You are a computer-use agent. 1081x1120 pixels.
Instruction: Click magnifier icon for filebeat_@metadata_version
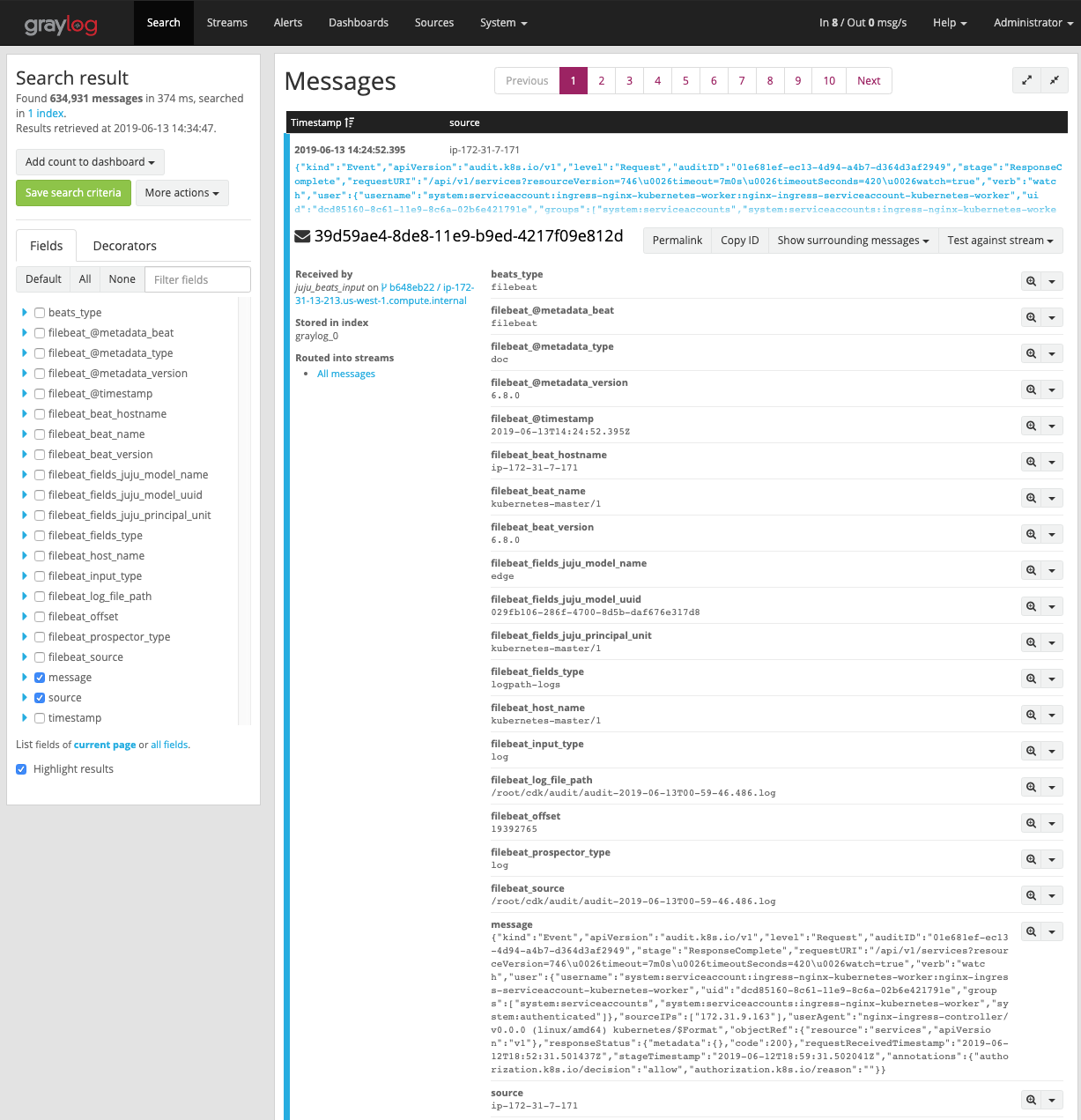point(1031,389)
